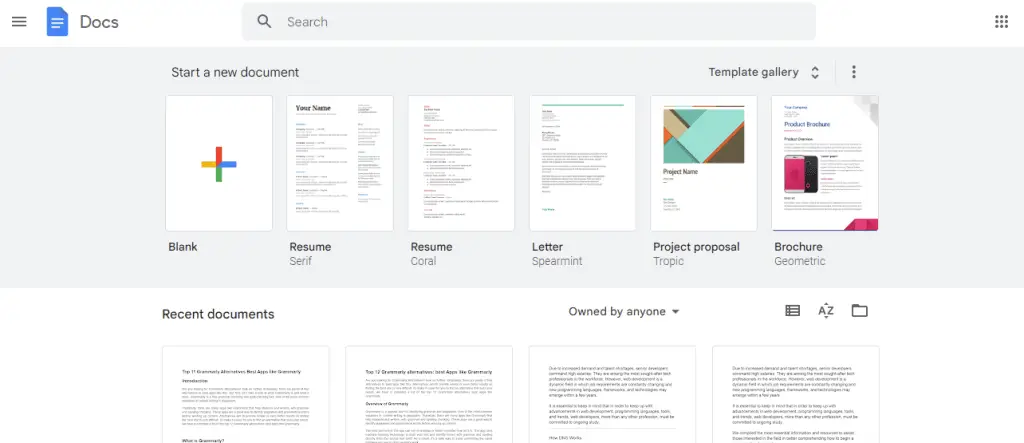The height and width of the screenshot is (443, 1024).
Task: Click into the Search field
Action: click(x=528, y=22)
